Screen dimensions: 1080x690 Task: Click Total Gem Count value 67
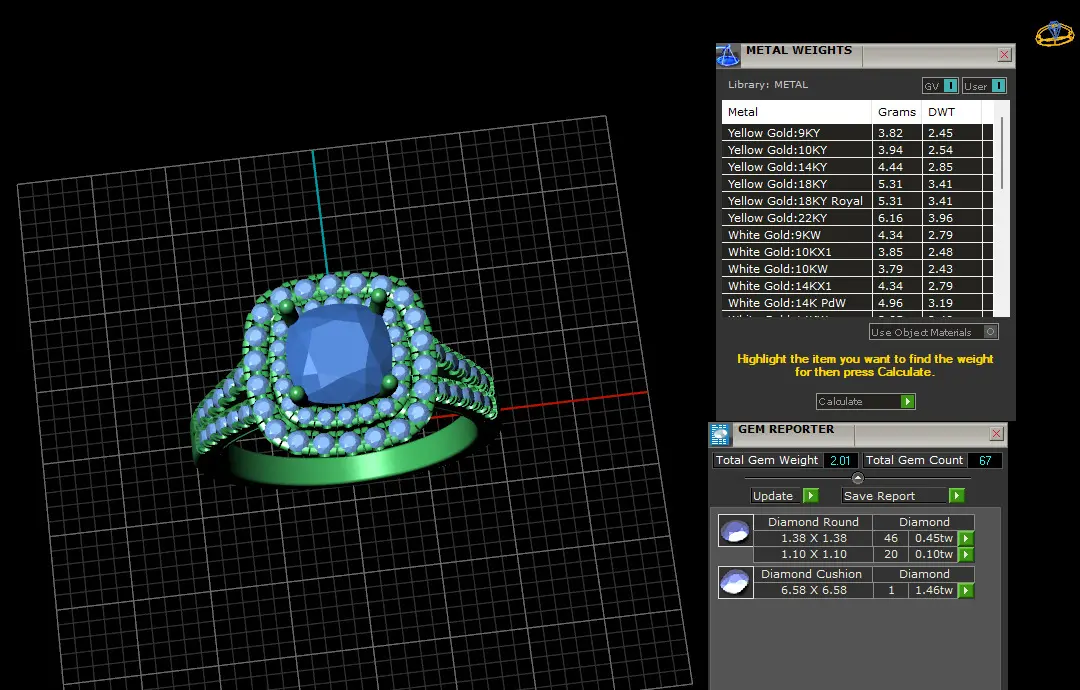[x=985, y=460]
